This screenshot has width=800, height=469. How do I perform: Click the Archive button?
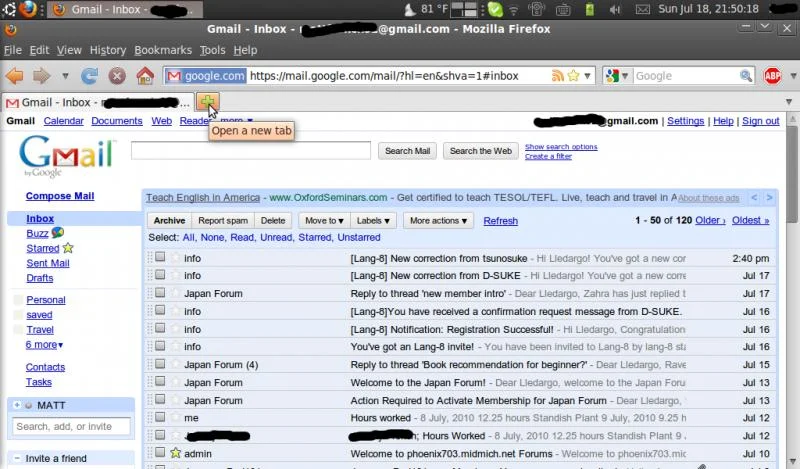(x=169, y=220)
